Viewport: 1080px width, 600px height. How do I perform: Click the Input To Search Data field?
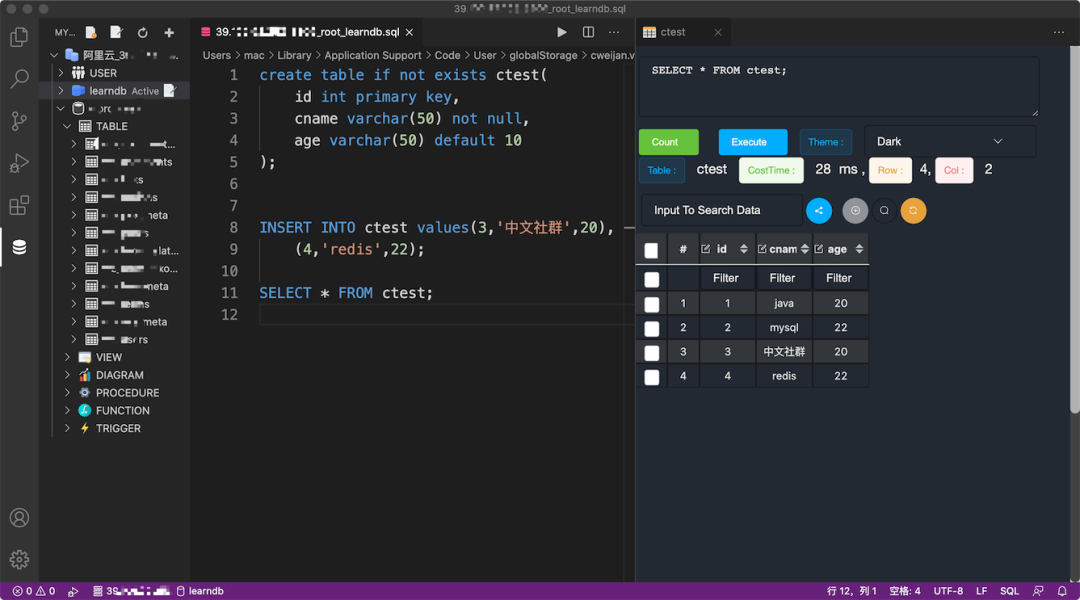click(x=720, y=210)
